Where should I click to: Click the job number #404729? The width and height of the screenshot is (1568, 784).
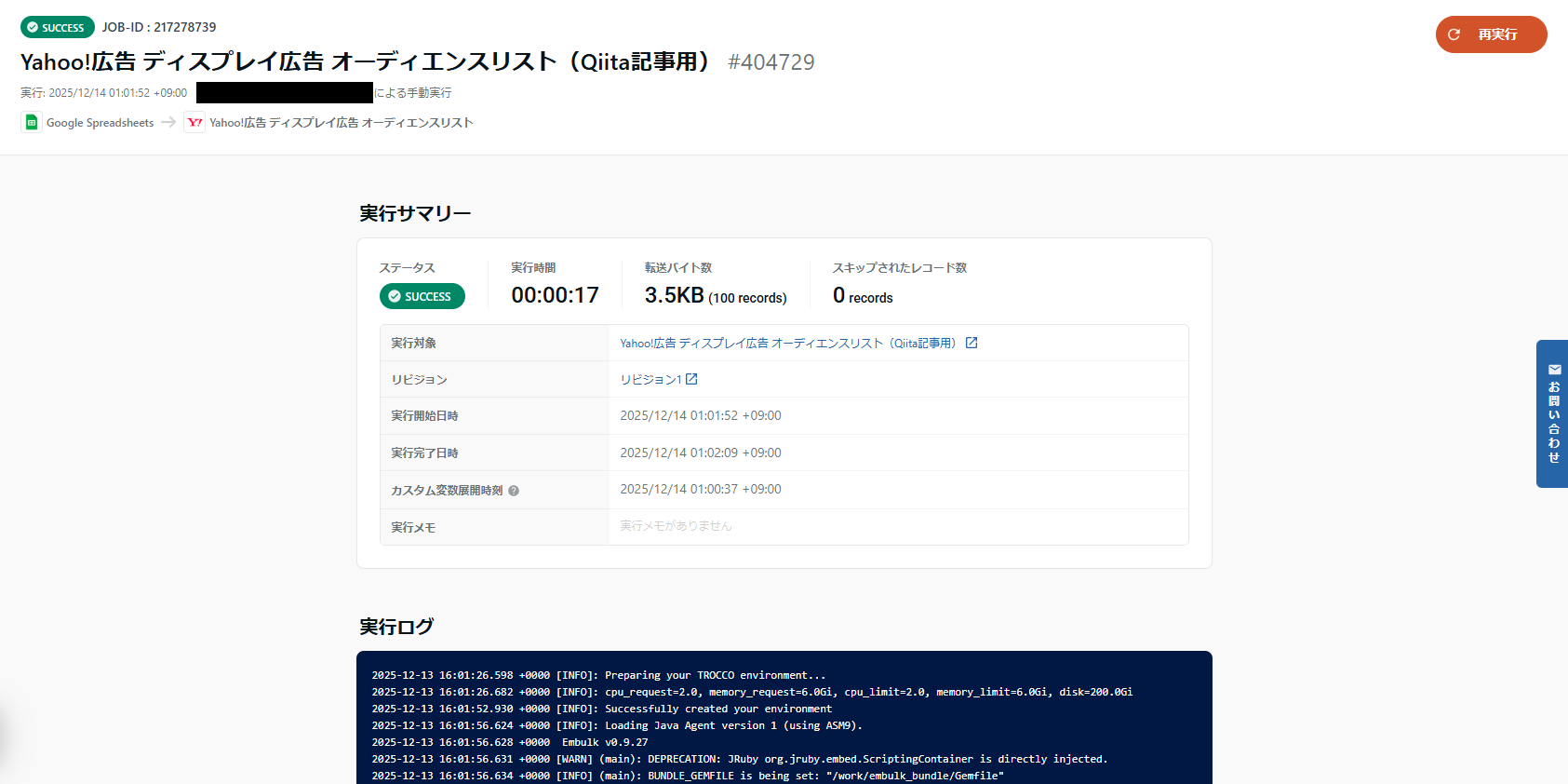[x=771, y=62]
